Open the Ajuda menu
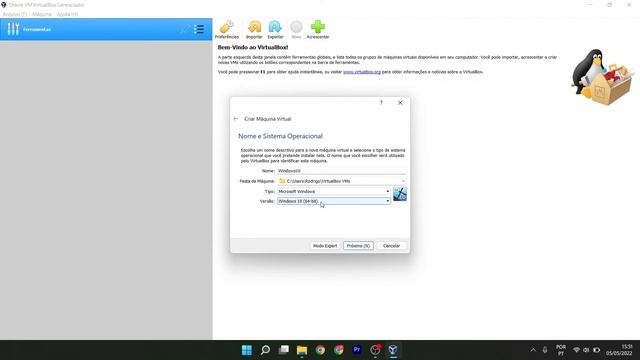The image size is (640, 360). pos(67,14)
